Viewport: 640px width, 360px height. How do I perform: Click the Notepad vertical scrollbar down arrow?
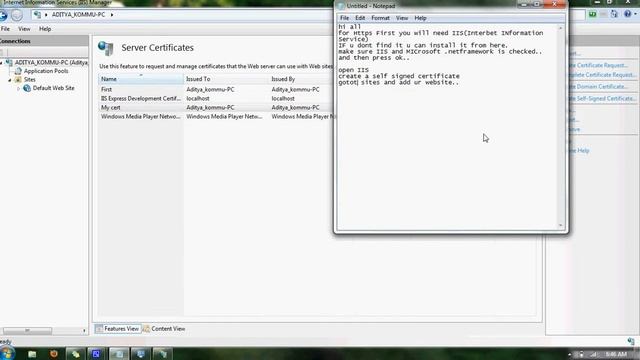click(560, 225)
